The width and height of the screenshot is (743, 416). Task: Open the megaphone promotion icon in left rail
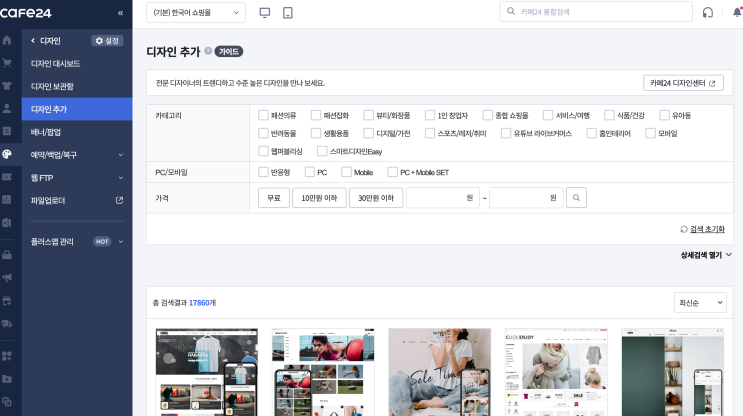click(x=7, y=278)
